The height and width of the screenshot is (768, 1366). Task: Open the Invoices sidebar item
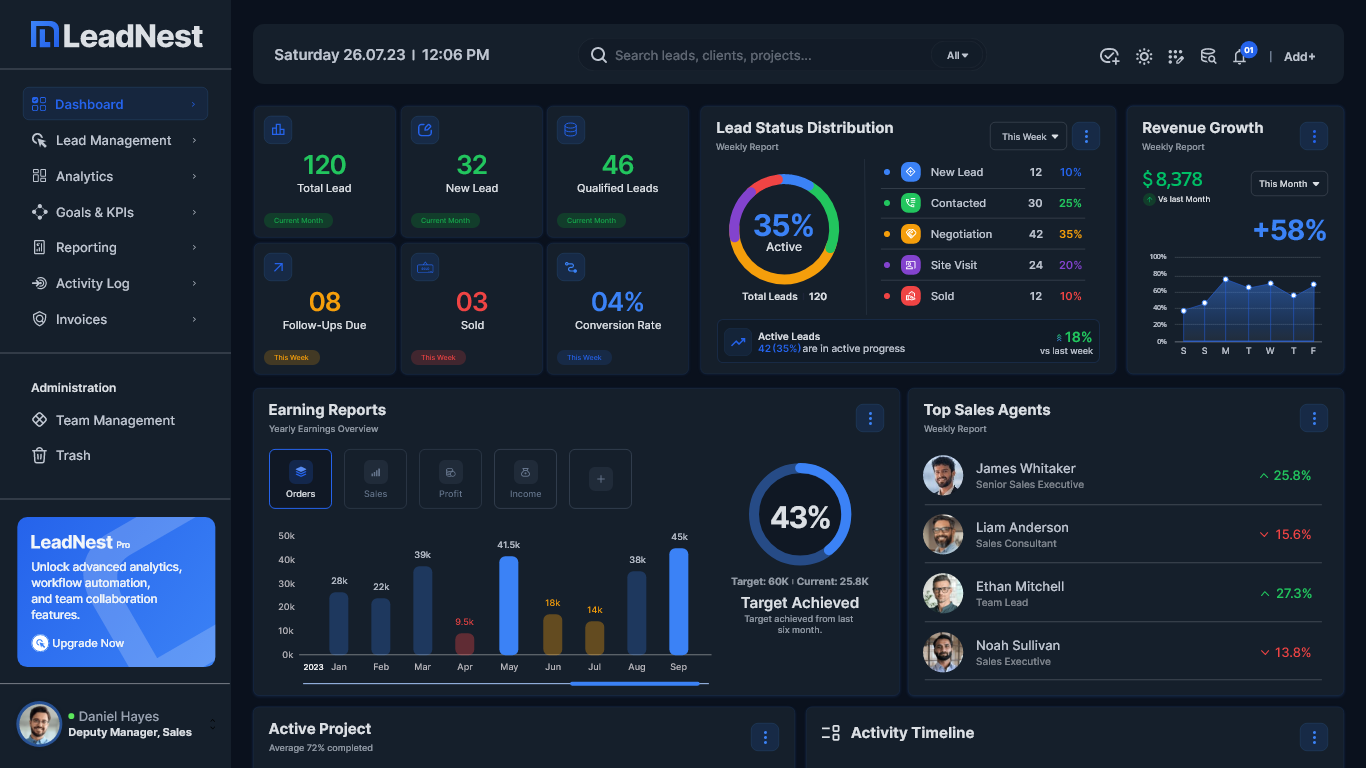click(115, 319)
